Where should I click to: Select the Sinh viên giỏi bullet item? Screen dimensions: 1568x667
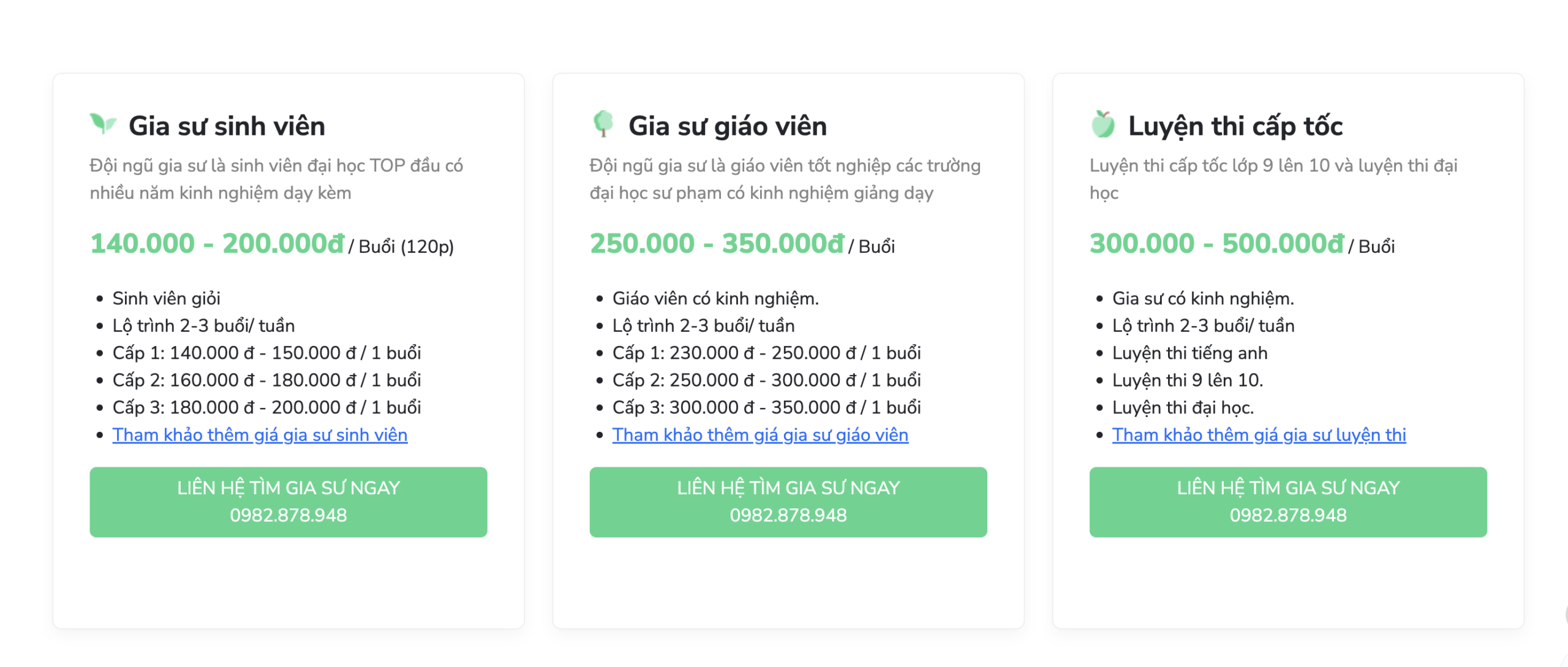(x=166, y=298)
